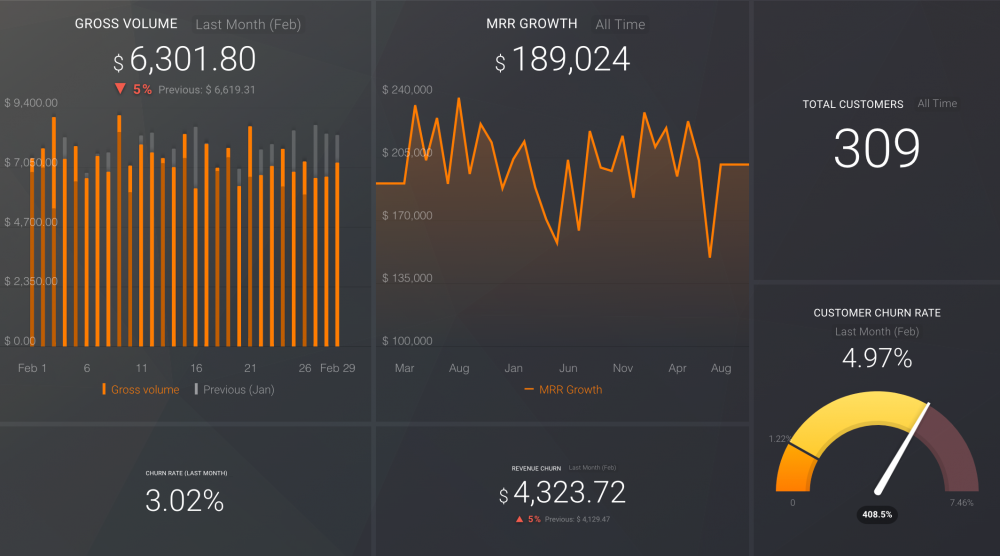
Task: Toggle the Previous (Jan) series legend label
Action: tap(238, 389)
